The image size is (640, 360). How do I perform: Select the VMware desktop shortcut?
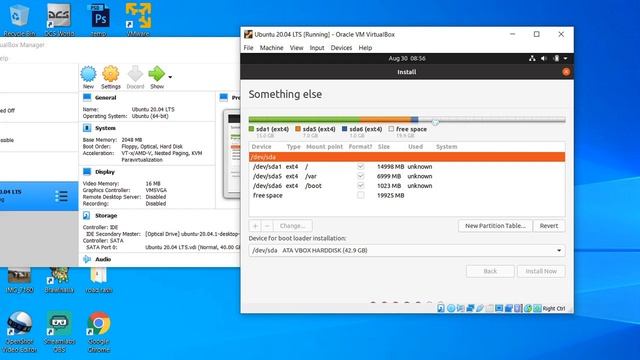click(x=138, y=19)
